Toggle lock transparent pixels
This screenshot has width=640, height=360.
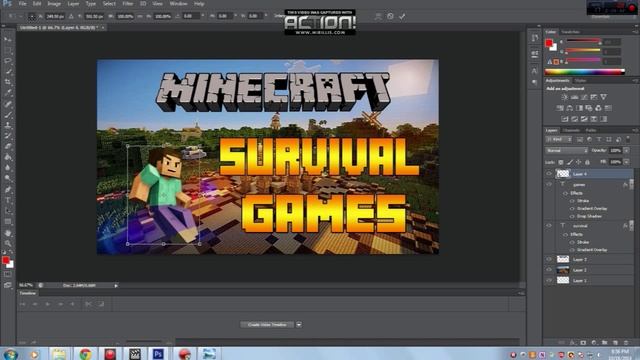pos(561,162)
